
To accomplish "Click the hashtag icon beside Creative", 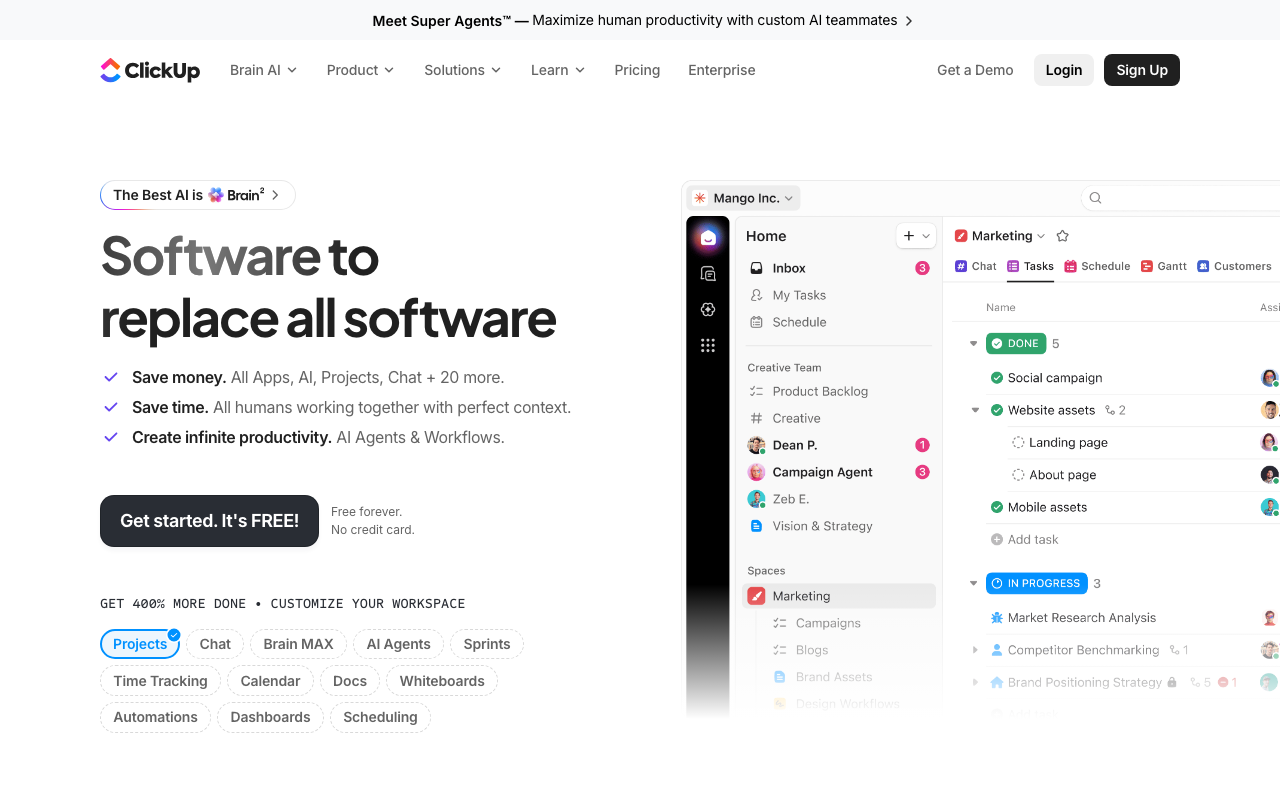I will pyautogui.click(x=757, y=418).
